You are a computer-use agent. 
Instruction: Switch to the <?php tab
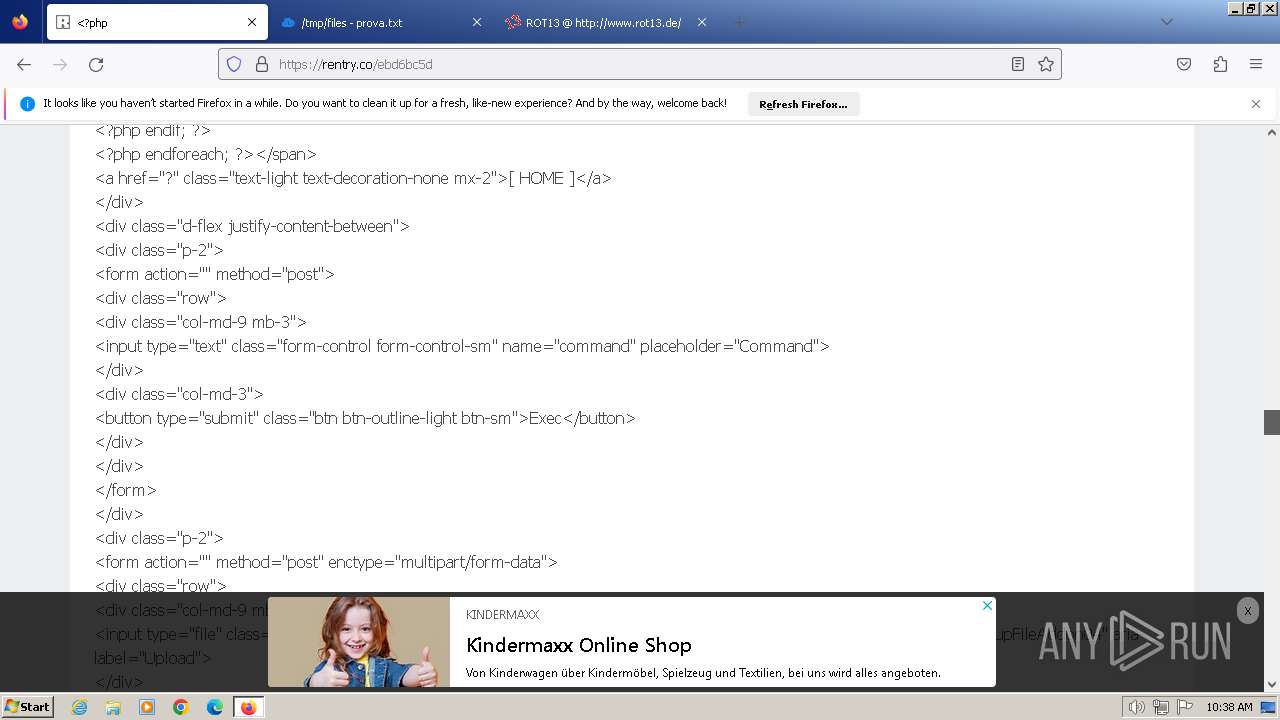coord(157,22)
